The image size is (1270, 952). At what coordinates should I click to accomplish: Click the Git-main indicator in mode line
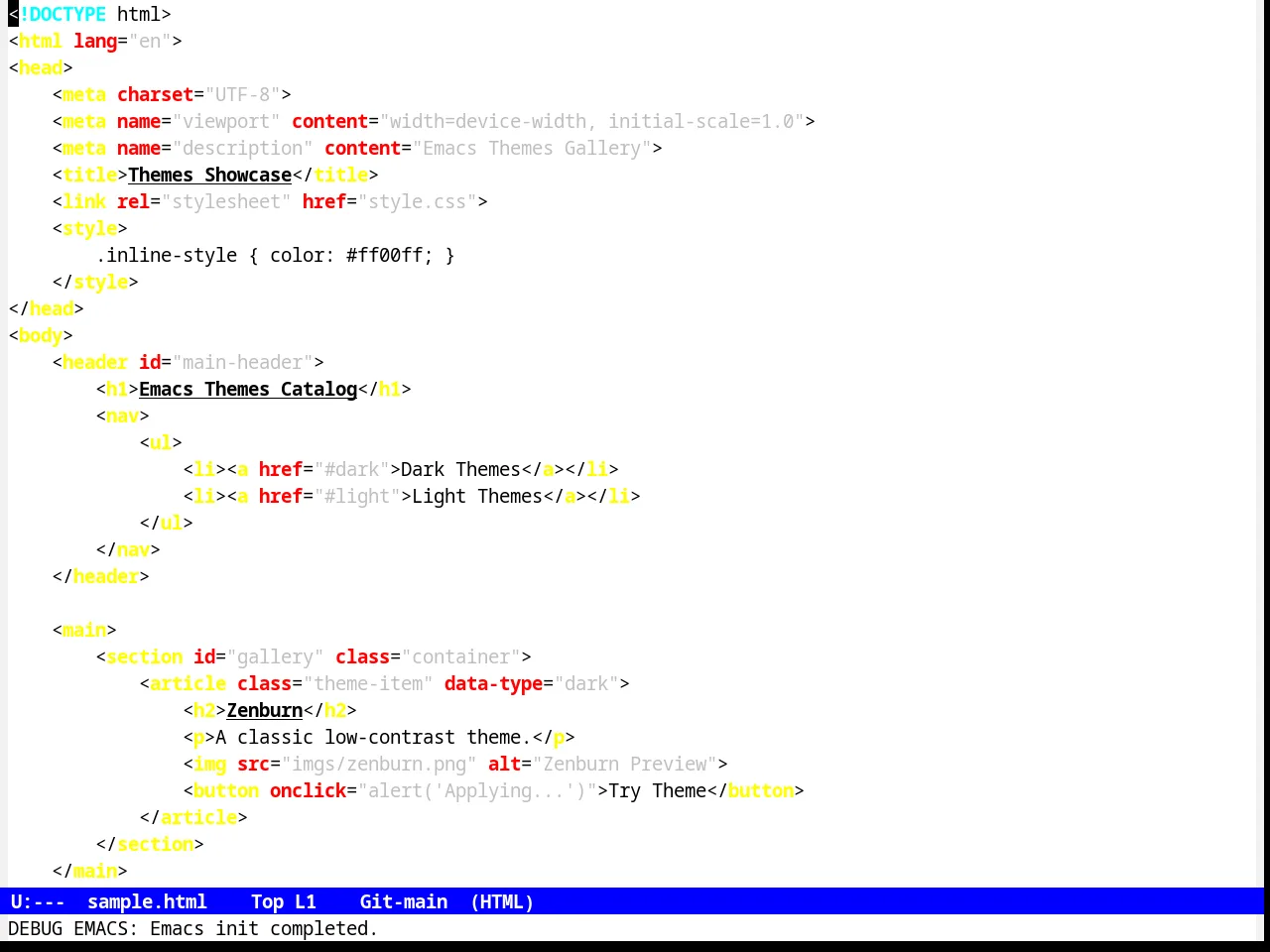pos(403,901)
